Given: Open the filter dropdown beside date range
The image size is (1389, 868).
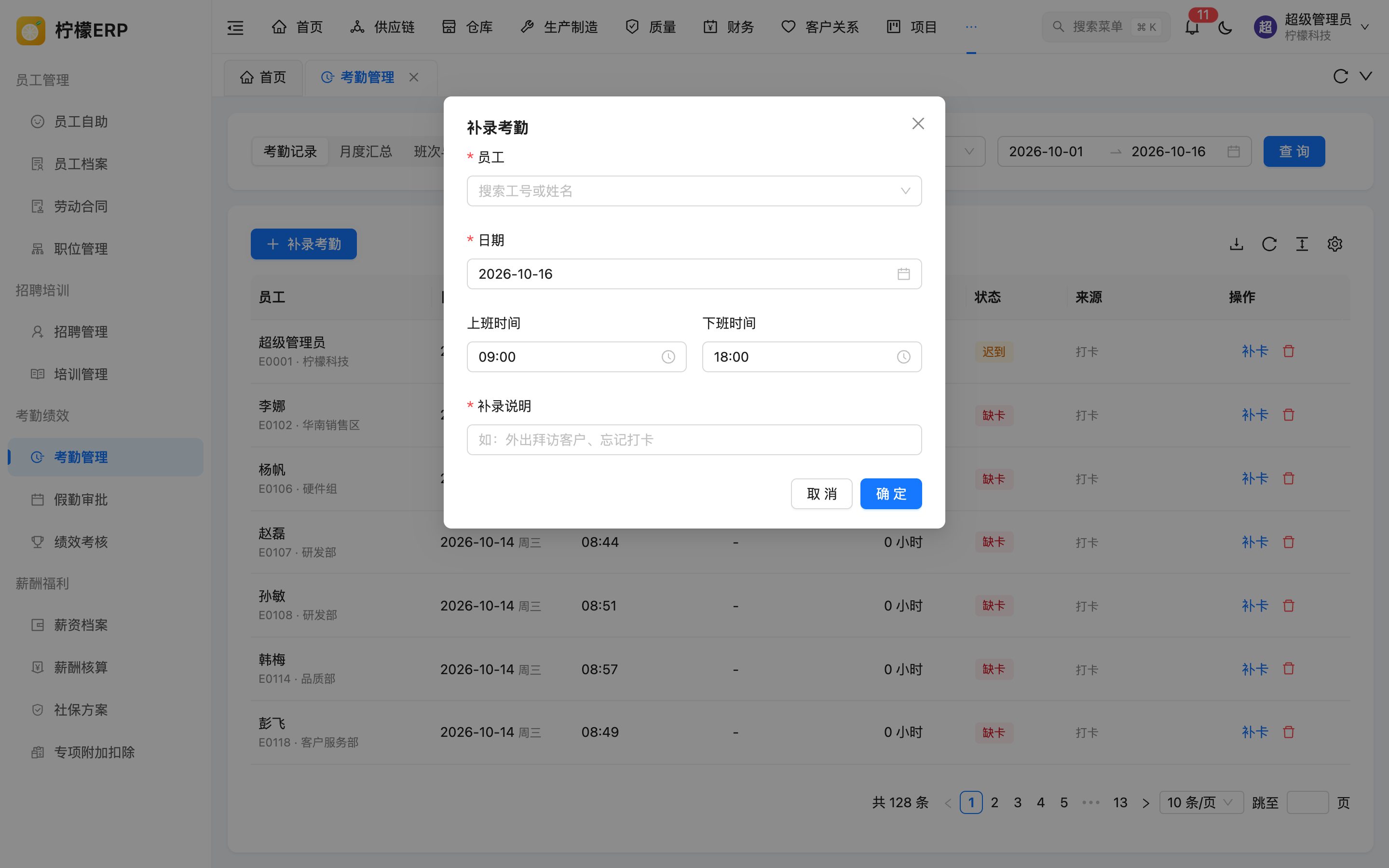Looking at the screenshot, I should point(969,151).
